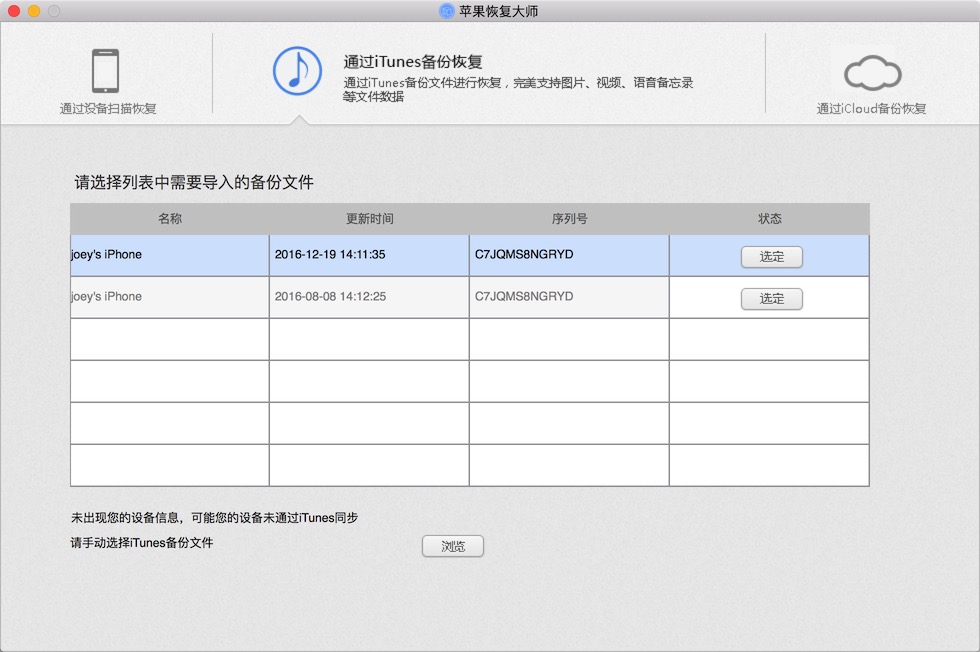The image size is (980, 652).
Task: Click the 序列号 column header
Action: tap(569, 219)
